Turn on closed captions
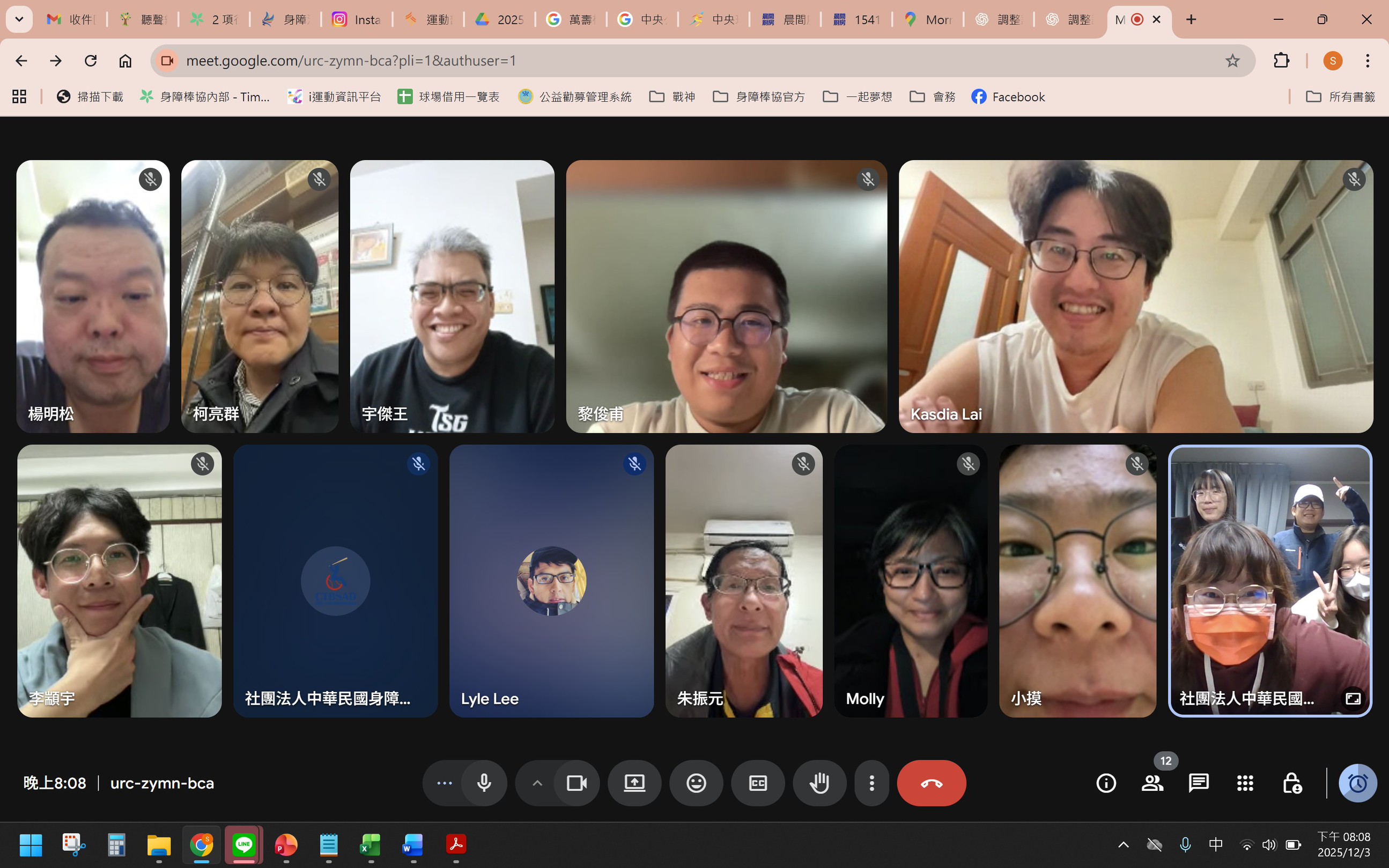 pos(757,783)
